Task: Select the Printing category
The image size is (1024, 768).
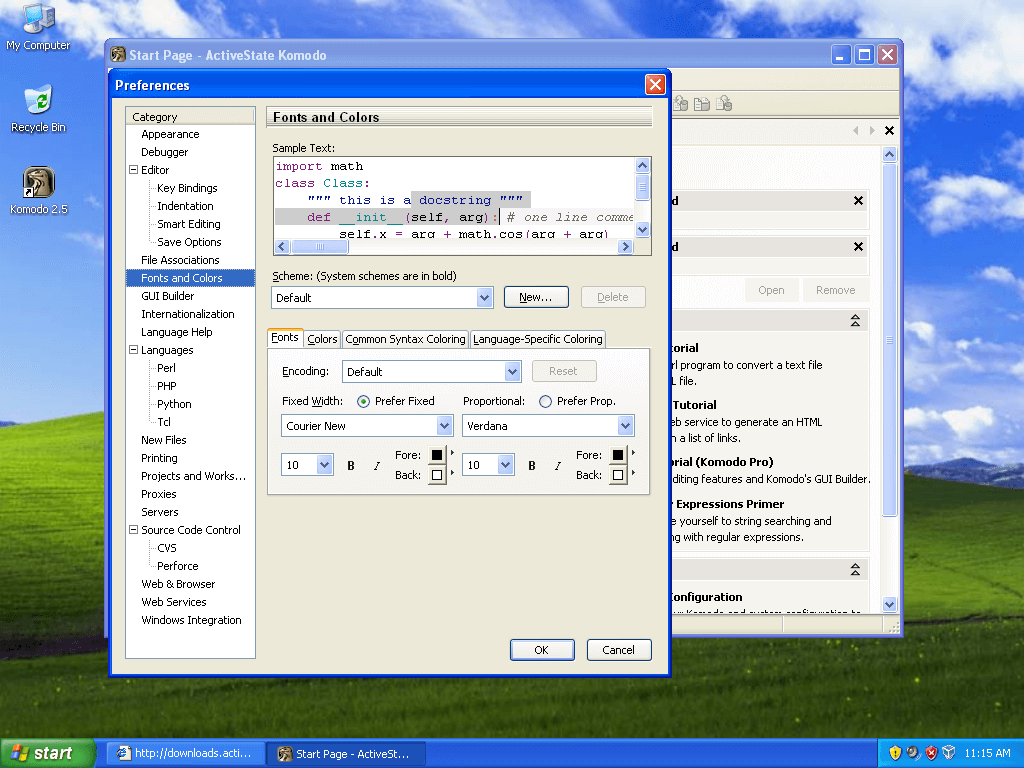Action: 159,458
